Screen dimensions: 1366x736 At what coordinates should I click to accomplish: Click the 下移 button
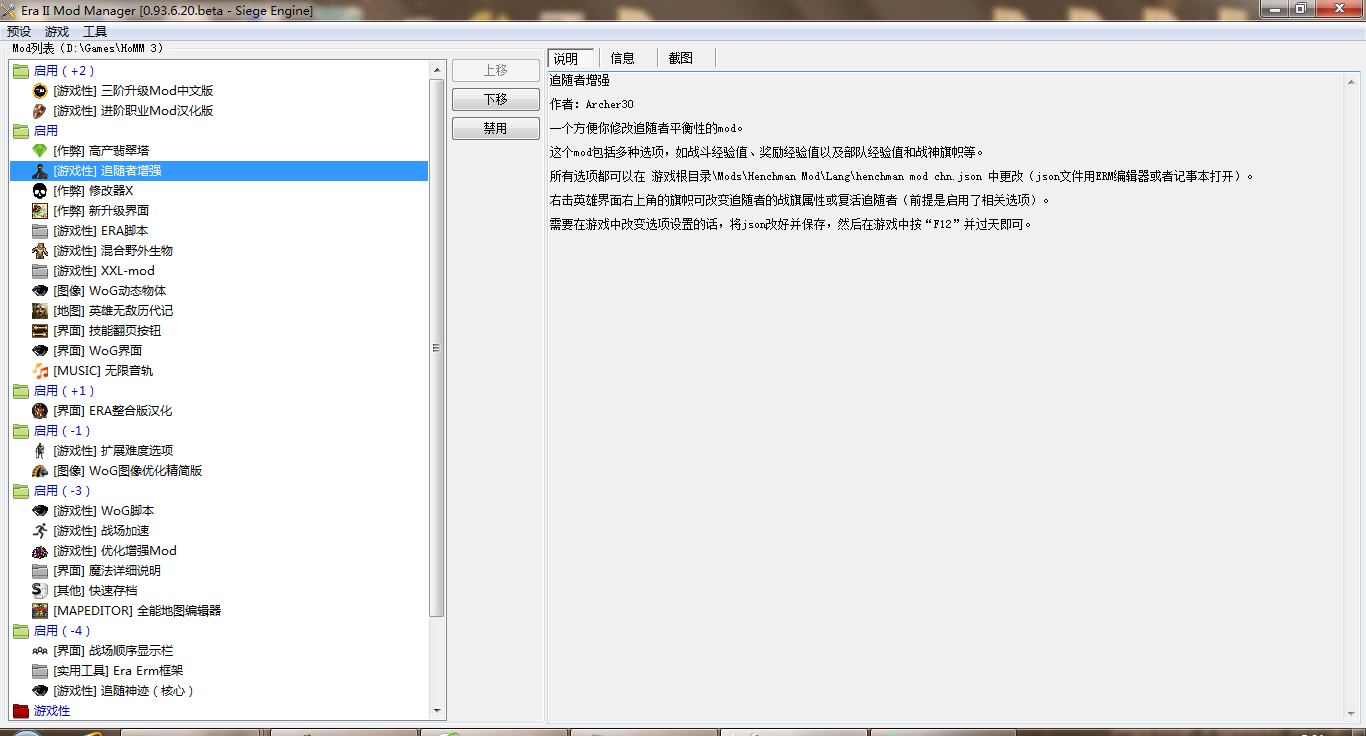coord(495,100)
